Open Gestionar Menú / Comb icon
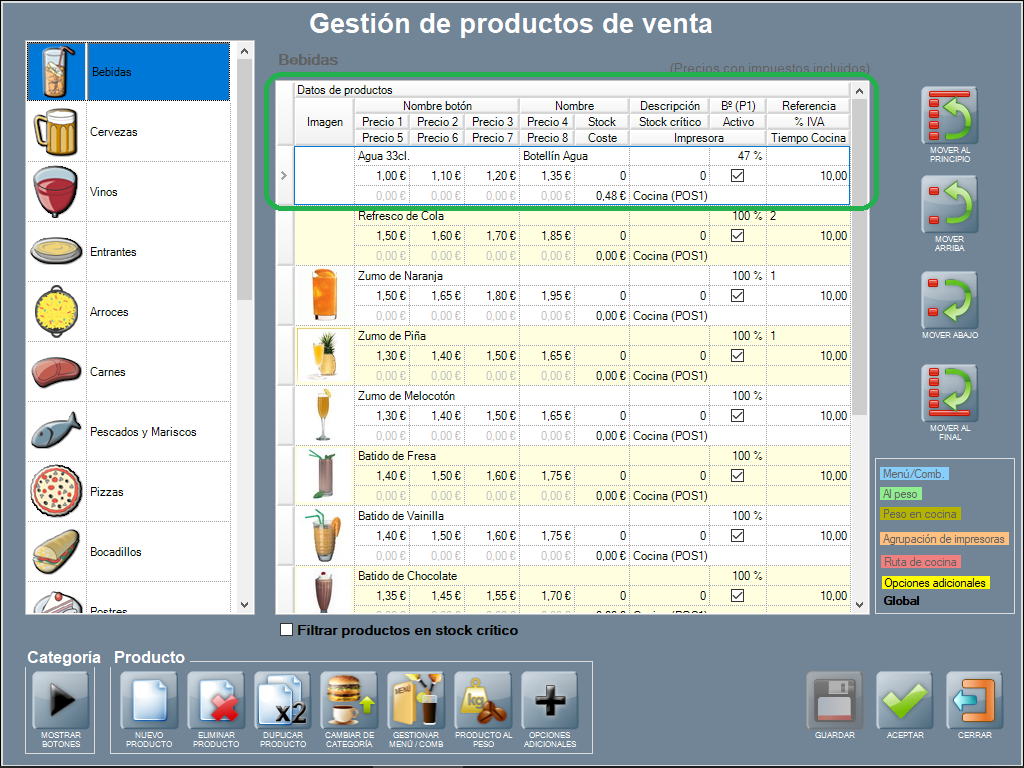Screen dimensions: 1024x768 pos(416,702)
